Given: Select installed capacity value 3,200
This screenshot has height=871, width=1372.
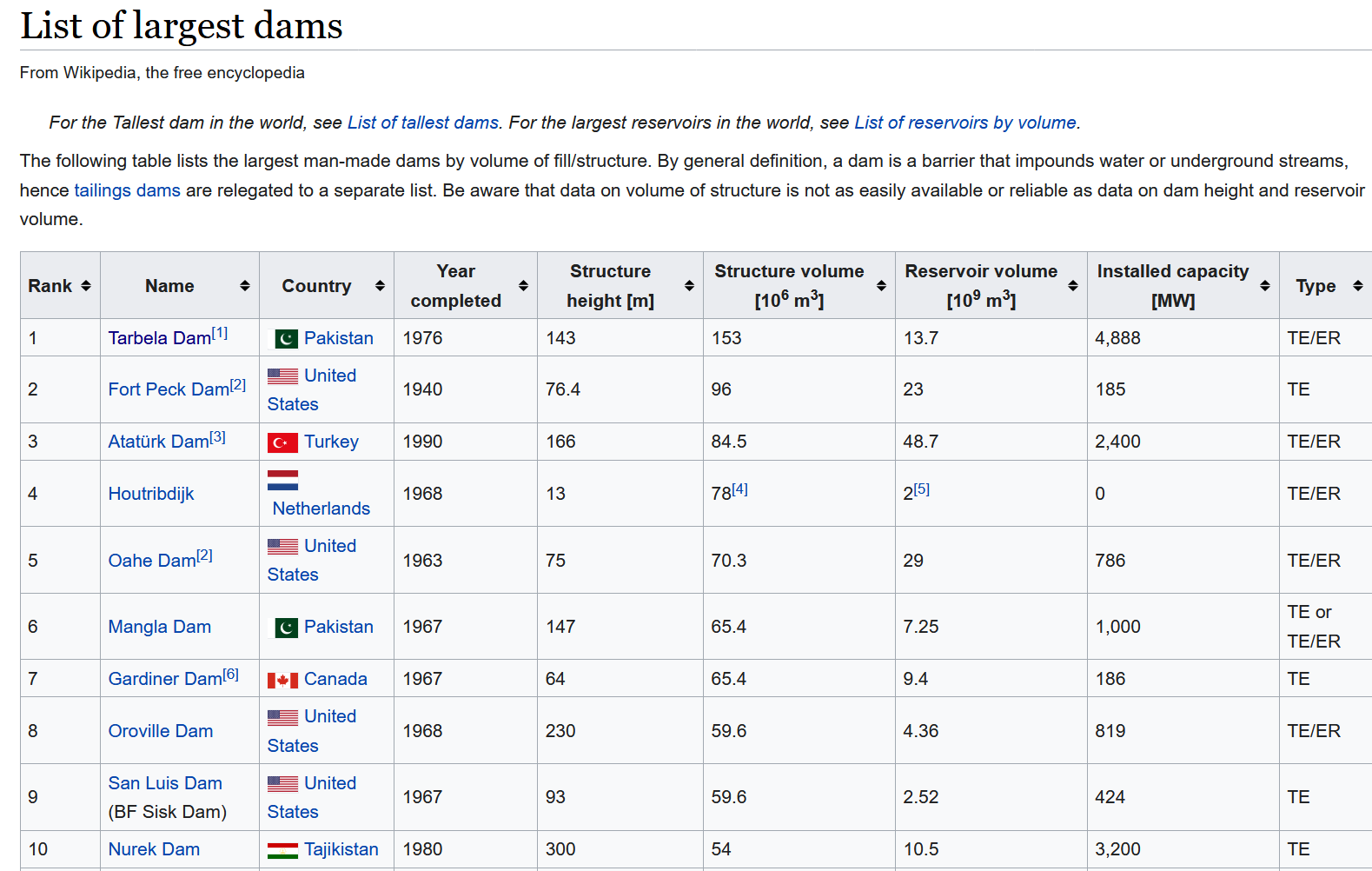Looking at the screenshot, I should (1118, 849).
